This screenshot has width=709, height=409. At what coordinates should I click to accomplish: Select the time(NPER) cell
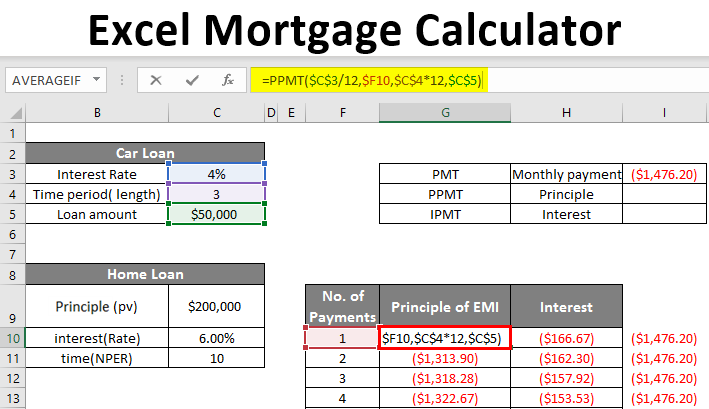[x=97, y=358]
